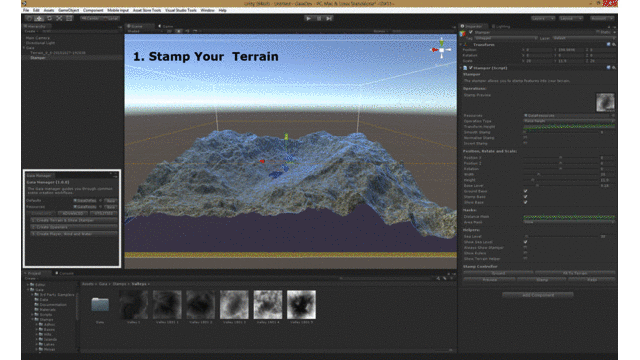Switch to the Lighting tab
The width and height of the screenshot is (640, 360).
pos(501,27)
